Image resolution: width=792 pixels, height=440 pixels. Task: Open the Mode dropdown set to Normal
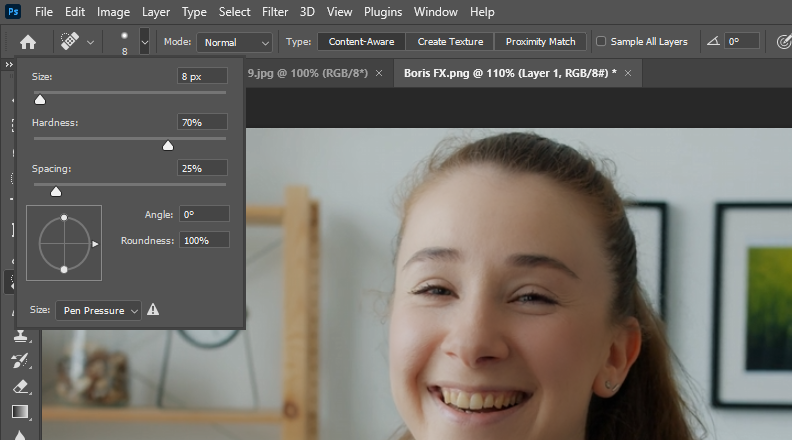click(x=235, y=42)
